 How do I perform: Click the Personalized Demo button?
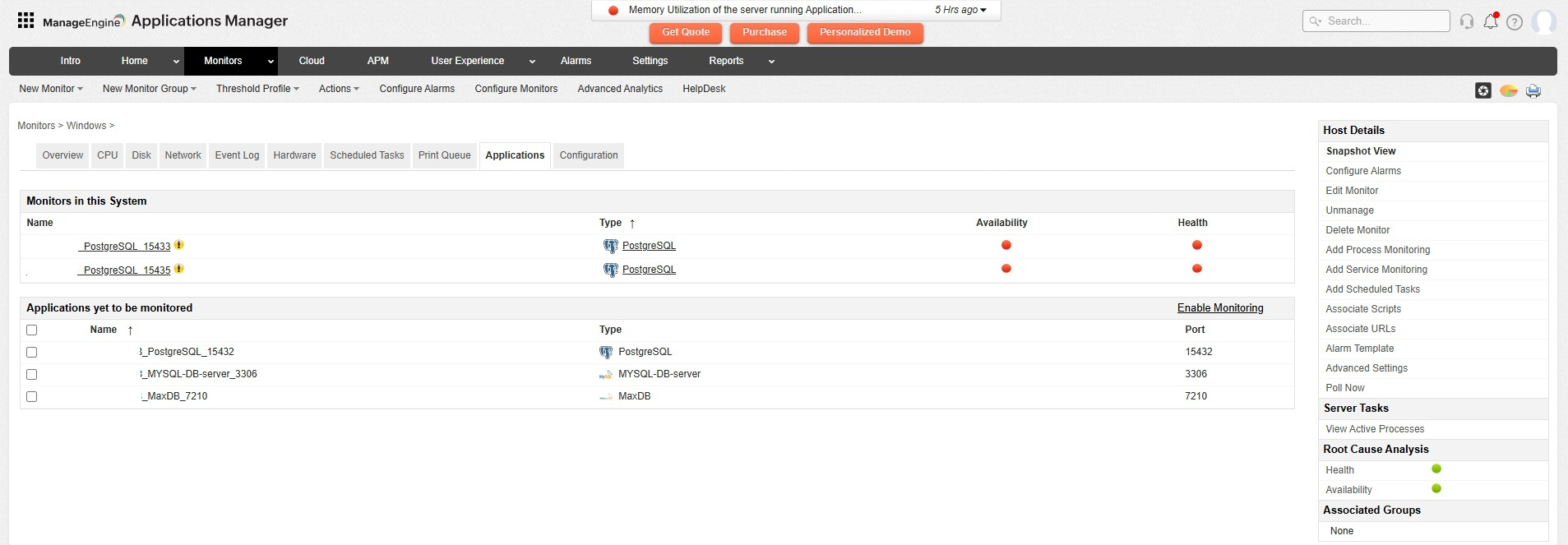865,32
